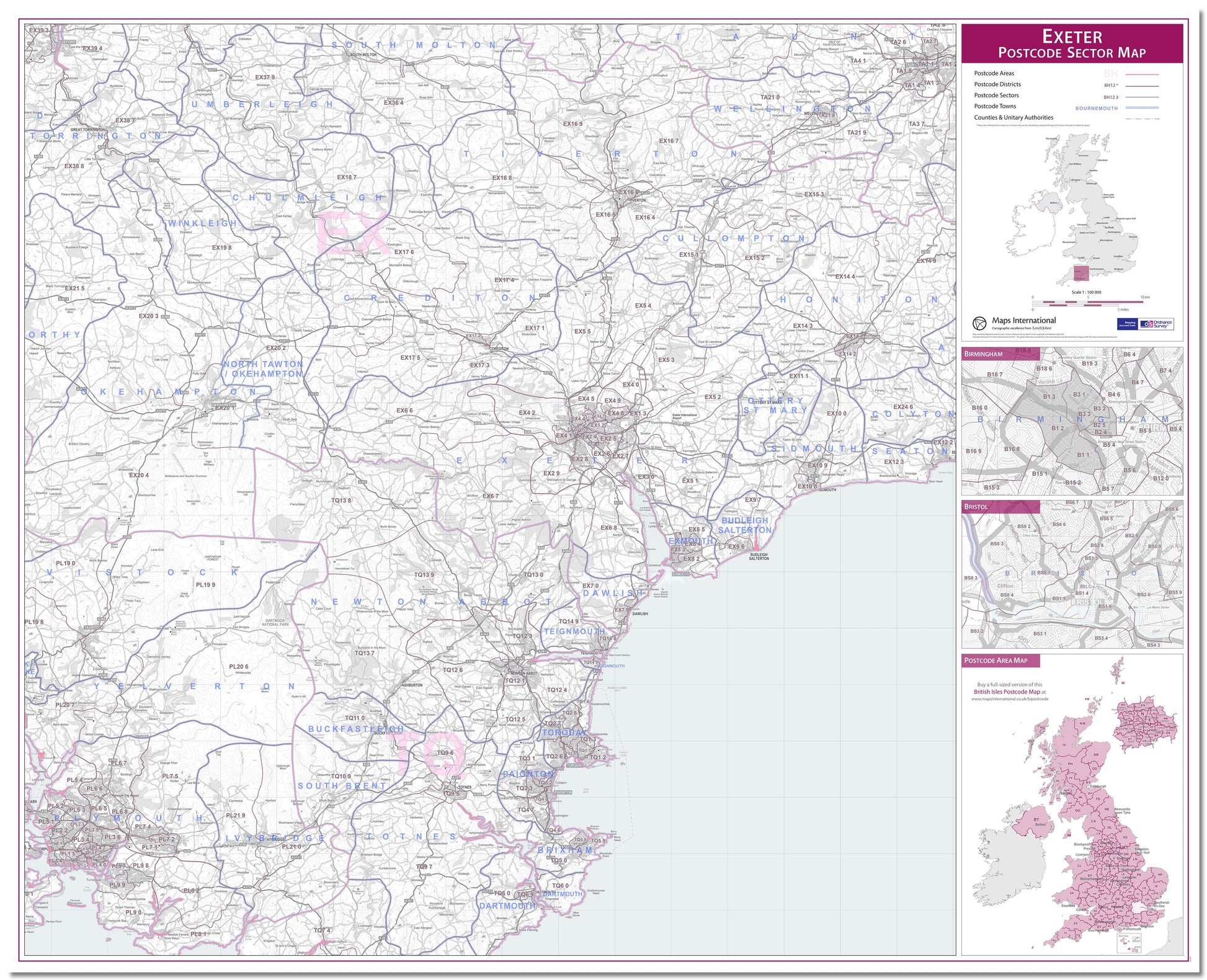Click the blue 'SOUTH BRENT' town label

(342, 786)
